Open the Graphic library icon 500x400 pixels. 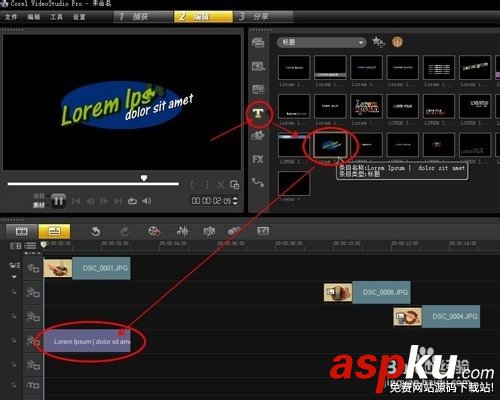(x=258, y=136)
